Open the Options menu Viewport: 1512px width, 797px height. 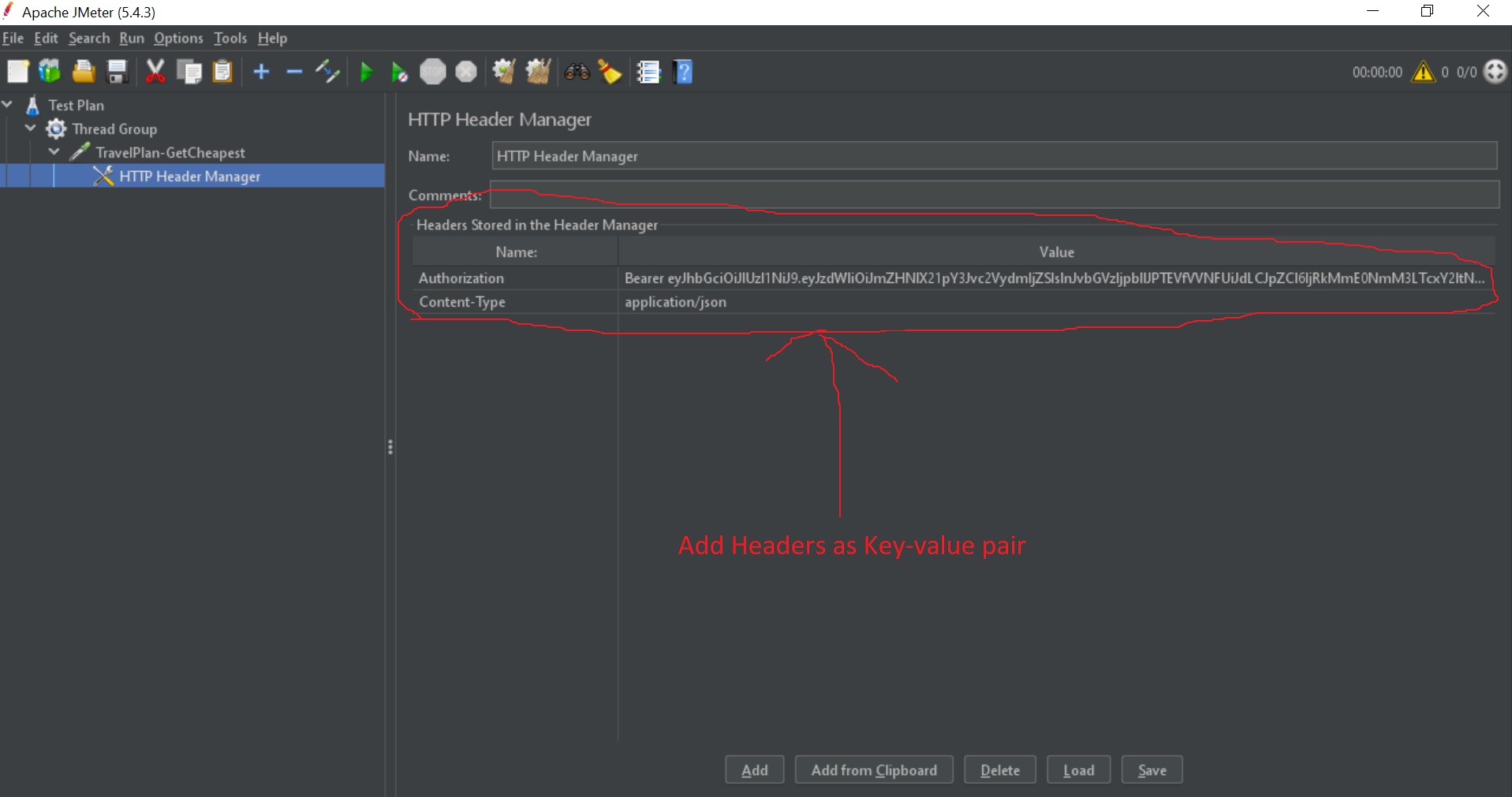pos(178,38)
